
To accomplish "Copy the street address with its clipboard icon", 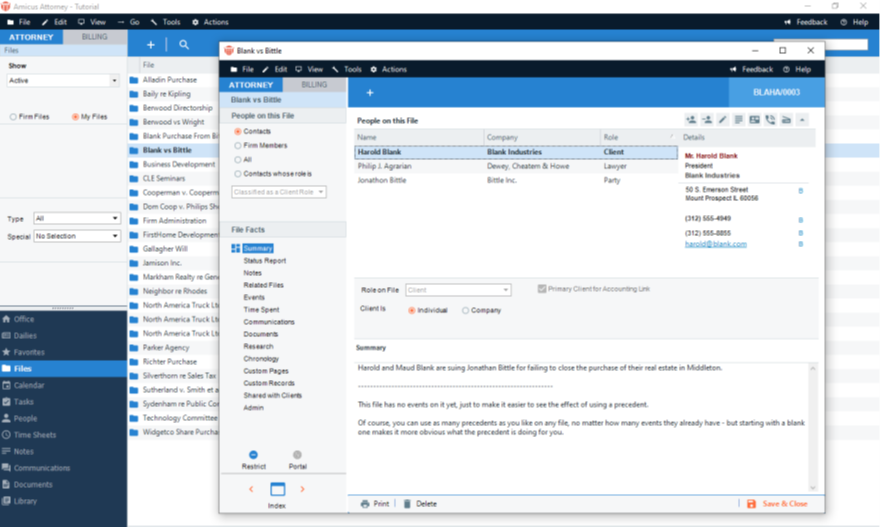I will point(800,191).
